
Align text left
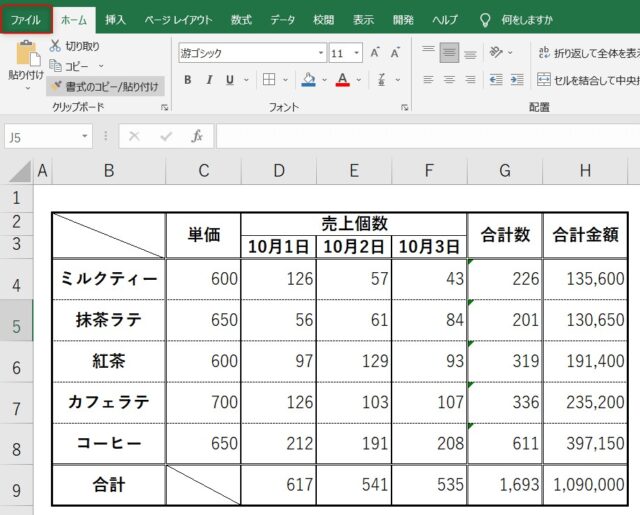428,80
